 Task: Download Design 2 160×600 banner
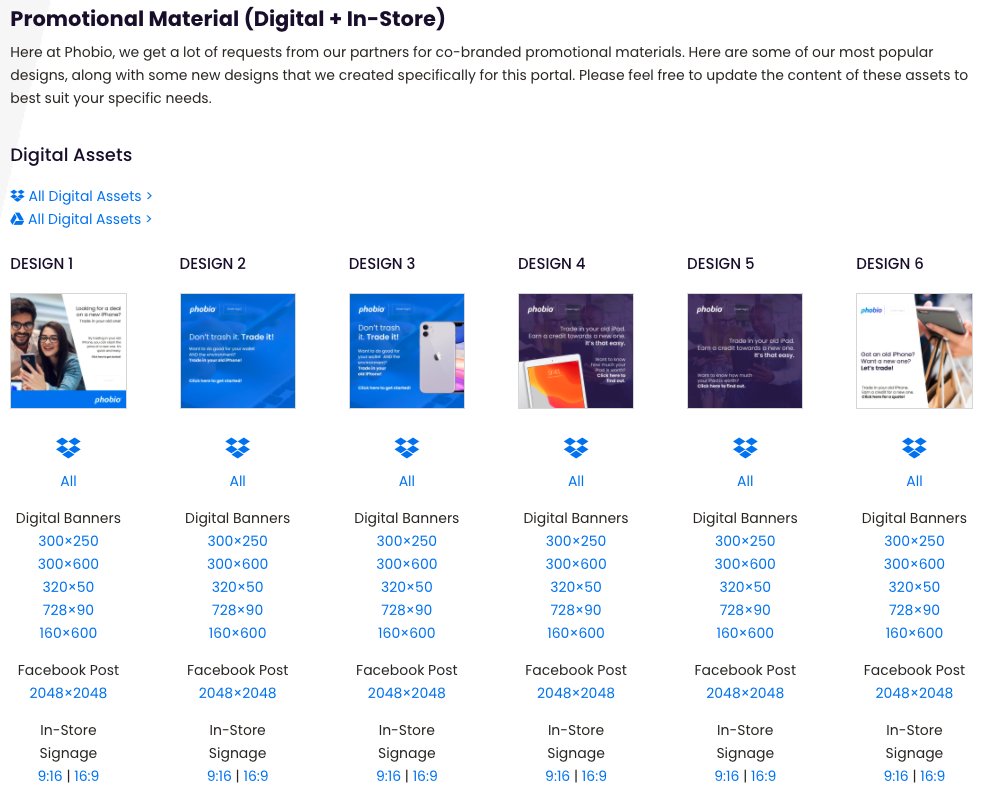(x=238, y=633)
